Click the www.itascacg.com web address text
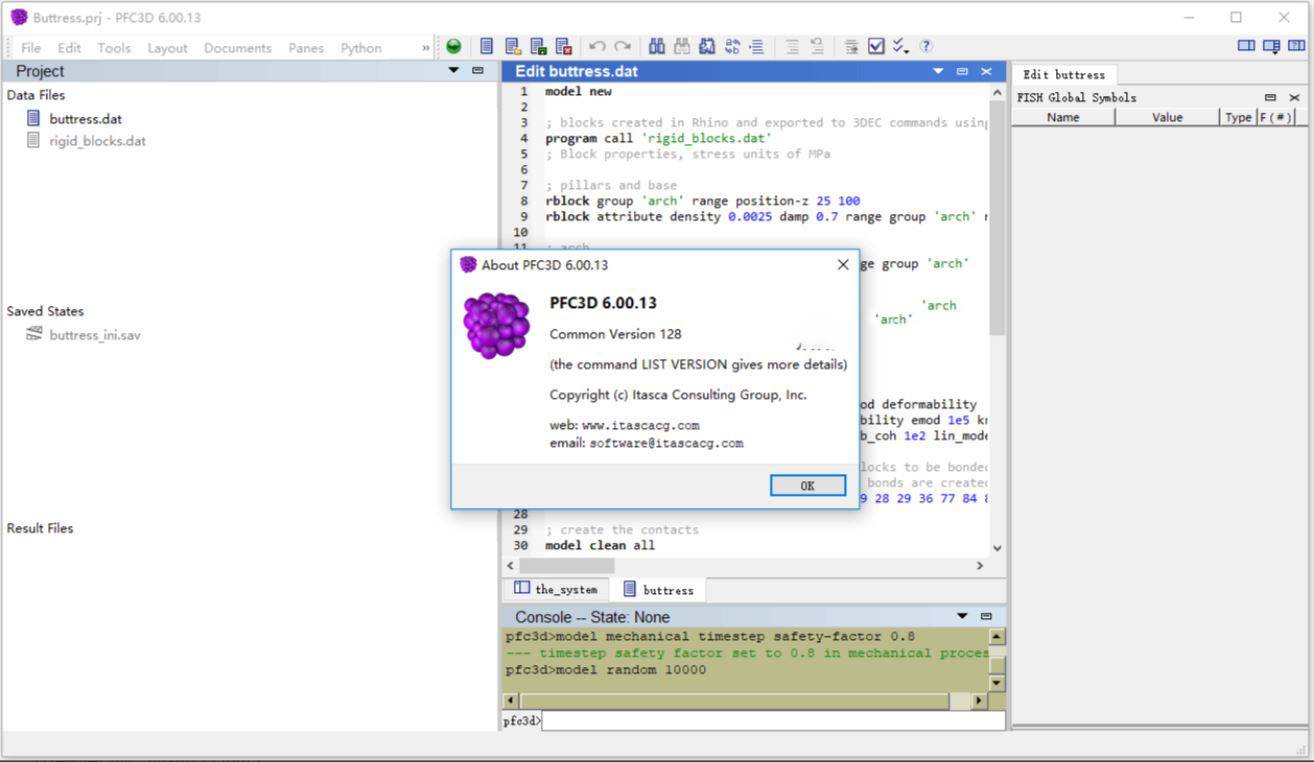1314x762 pixels. point(641,425)
